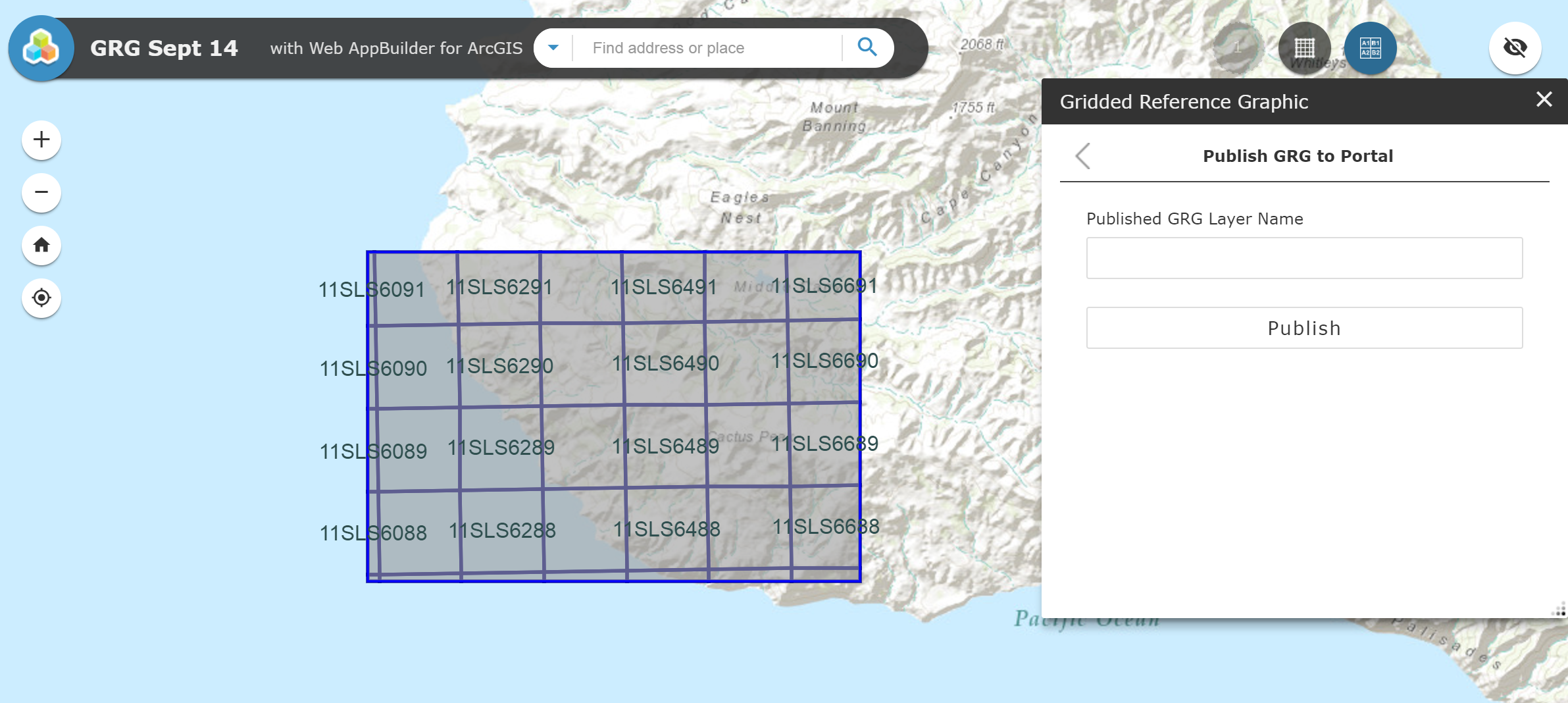The width and height of the screenshot is (1568, 703).
Task: Close the Gridded Reference Graphic panel
Action: tap(1542, 99)
